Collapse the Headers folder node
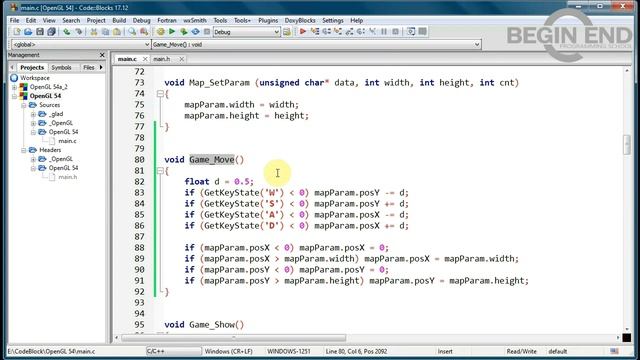 [x=24, y=150]
